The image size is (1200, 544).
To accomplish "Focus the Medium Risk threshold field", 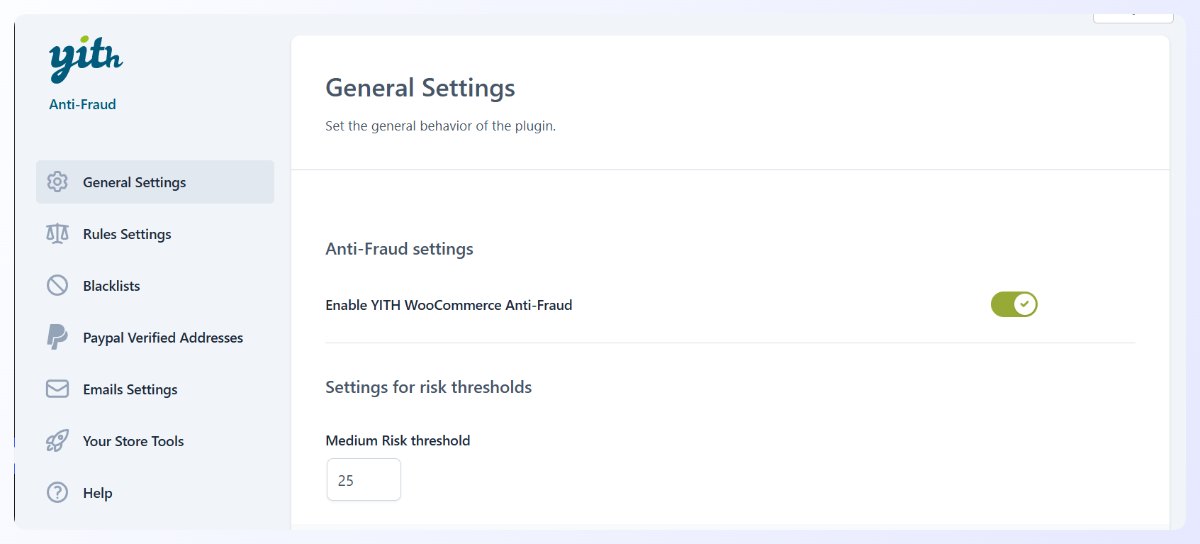I will [x=364, y=480].
